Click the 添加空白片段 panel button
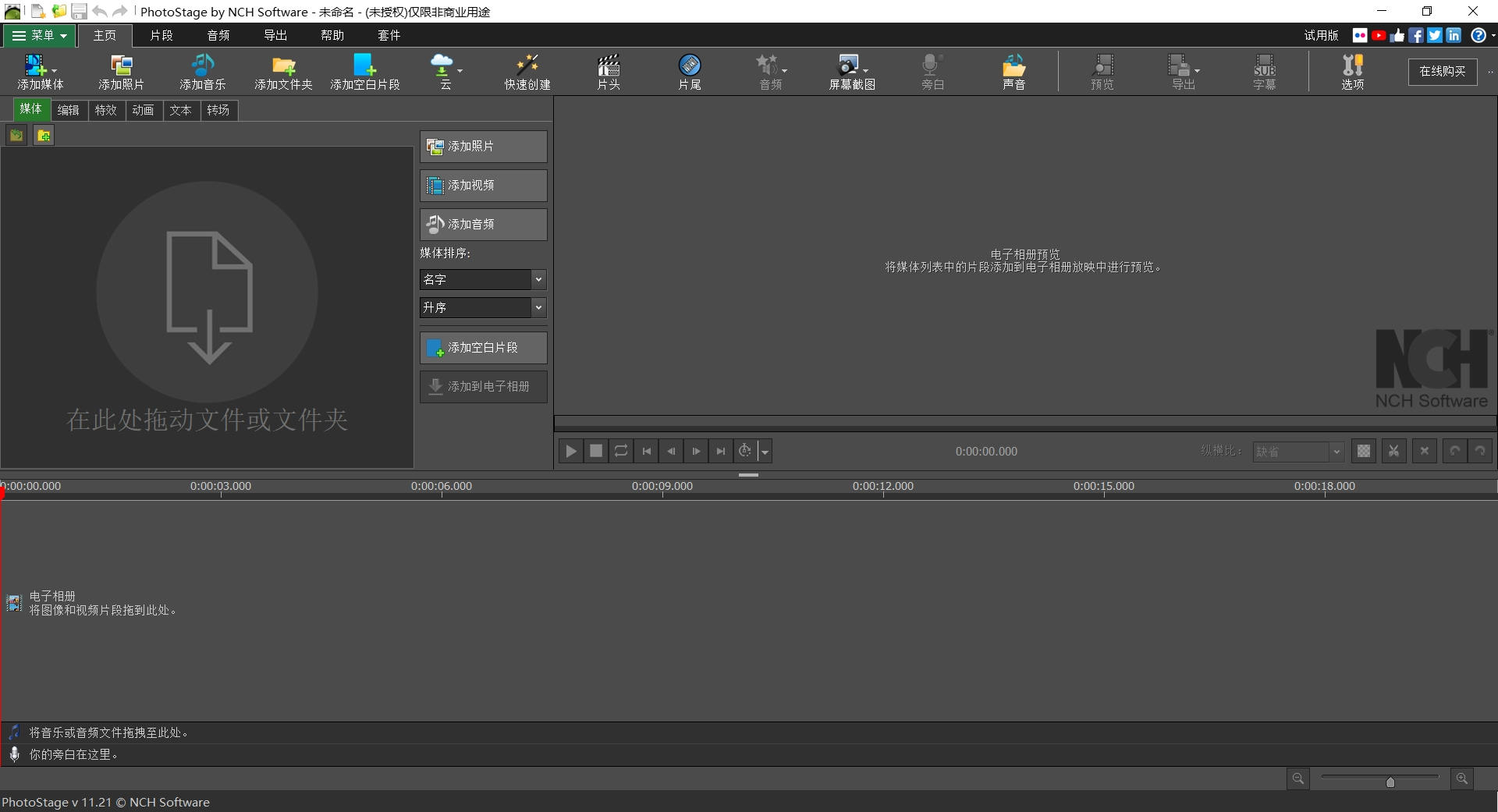1498x812 pixels. coord(483,348)
